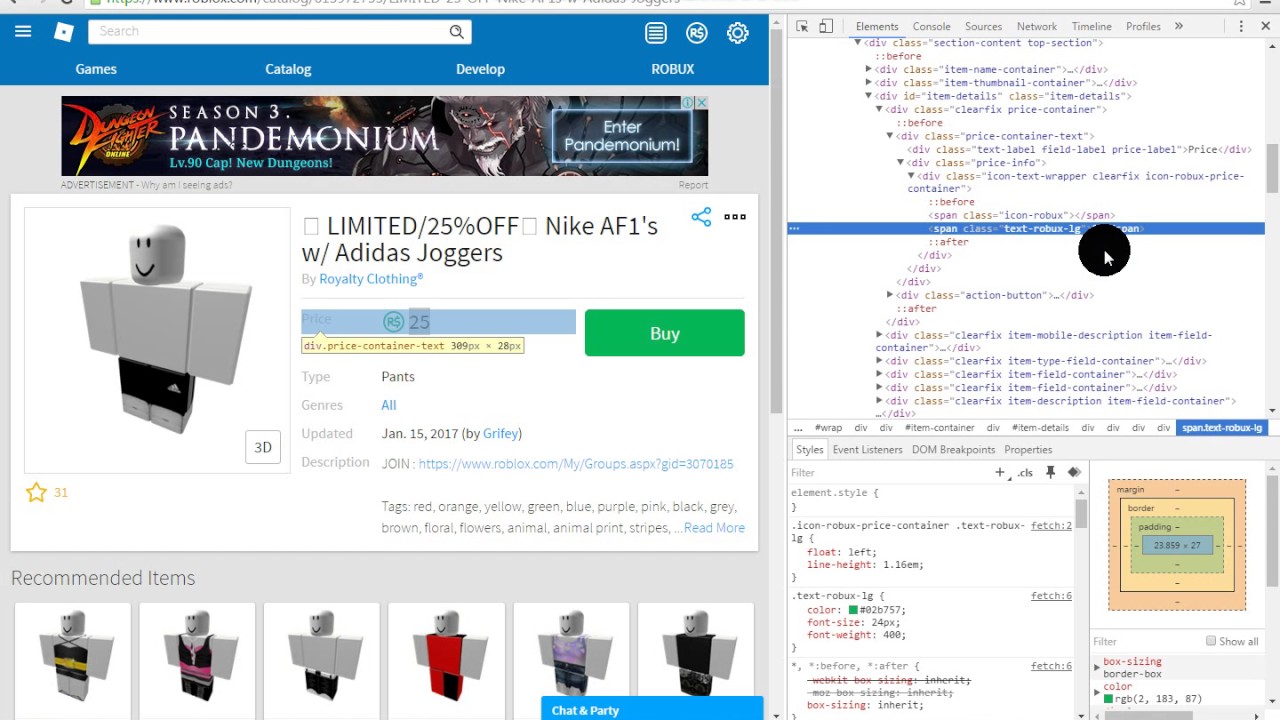Open the Roblox news feed icon
Viewport: 1280px width, 720px height.
pos(656,33)
